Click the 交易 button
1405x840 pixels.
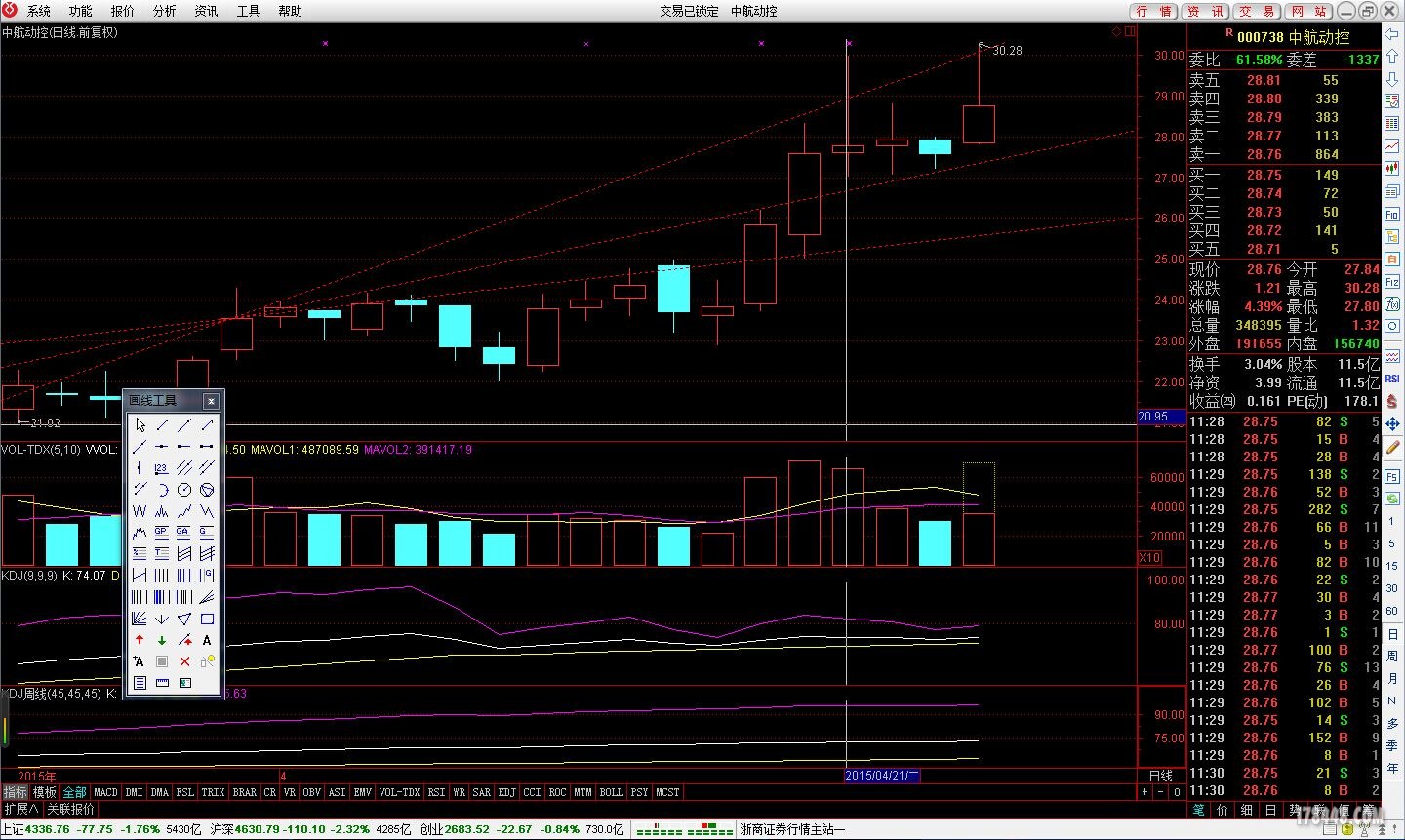[1257, 11]
